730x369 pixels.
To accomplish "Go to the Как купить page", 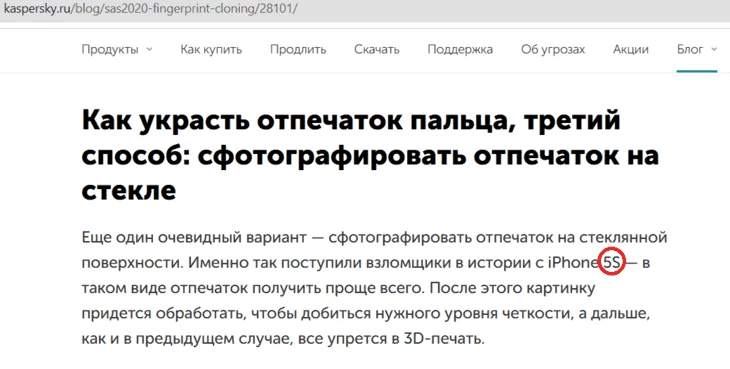I will point(211,50).
